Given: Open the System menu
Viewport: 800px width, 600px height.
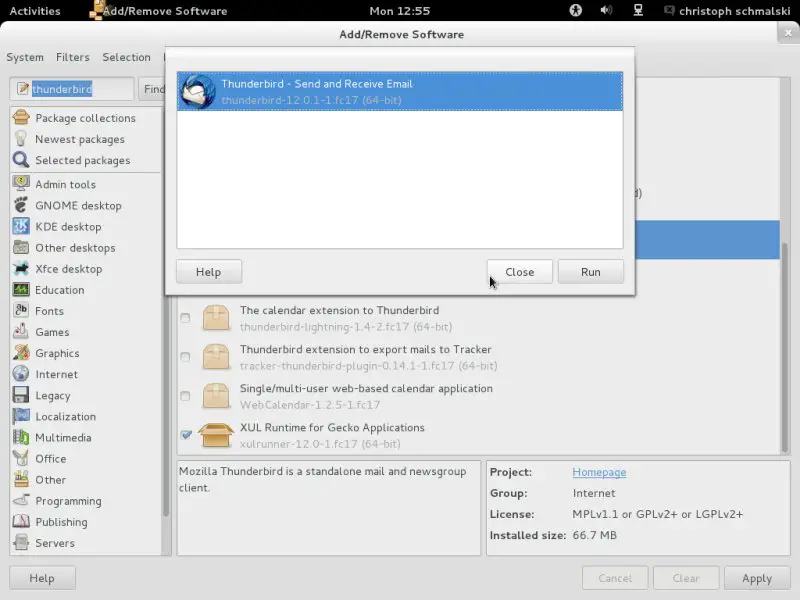Looking at the screenshot, I should (25, 57).
